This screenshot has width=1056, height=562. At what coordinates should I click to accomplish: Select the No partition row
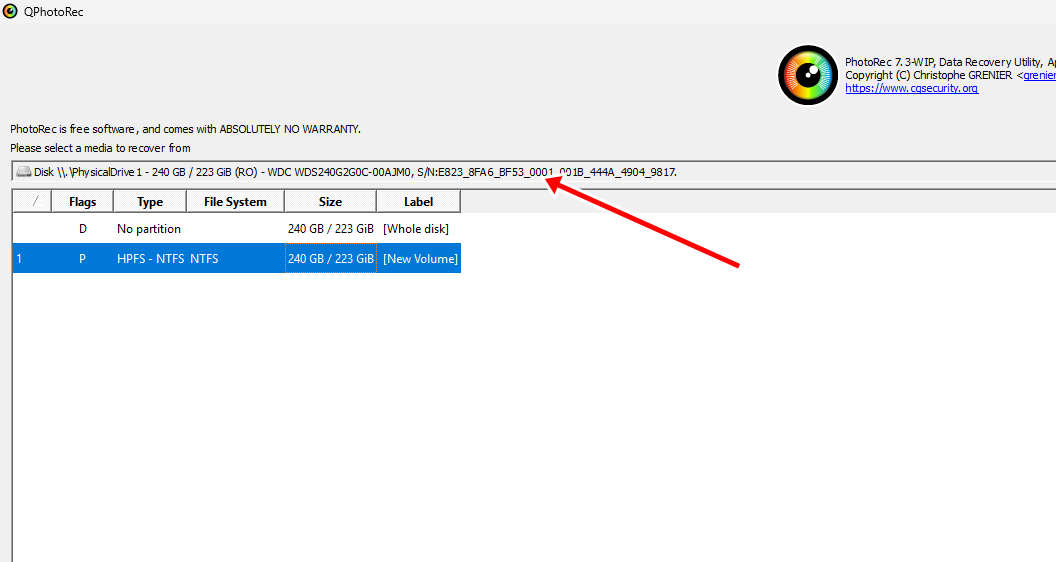tap(236, 228)
